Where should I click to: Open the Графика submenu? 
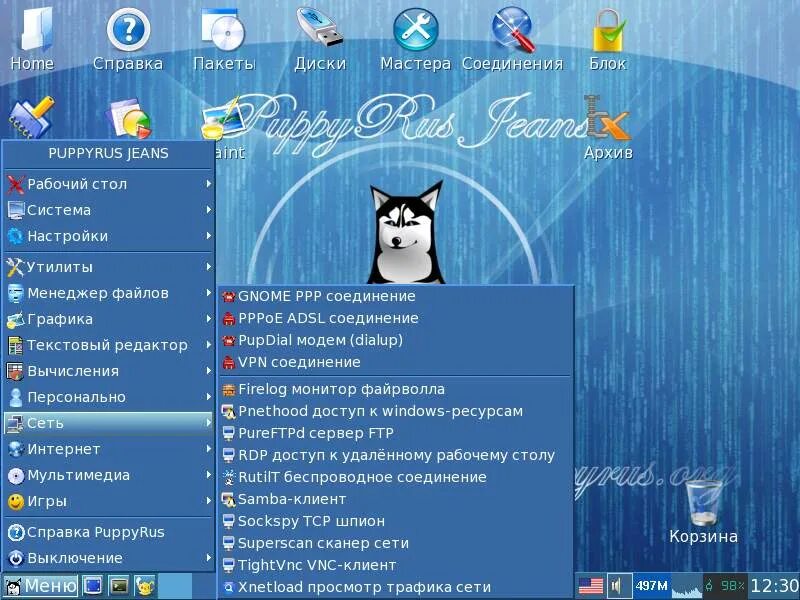108,319
